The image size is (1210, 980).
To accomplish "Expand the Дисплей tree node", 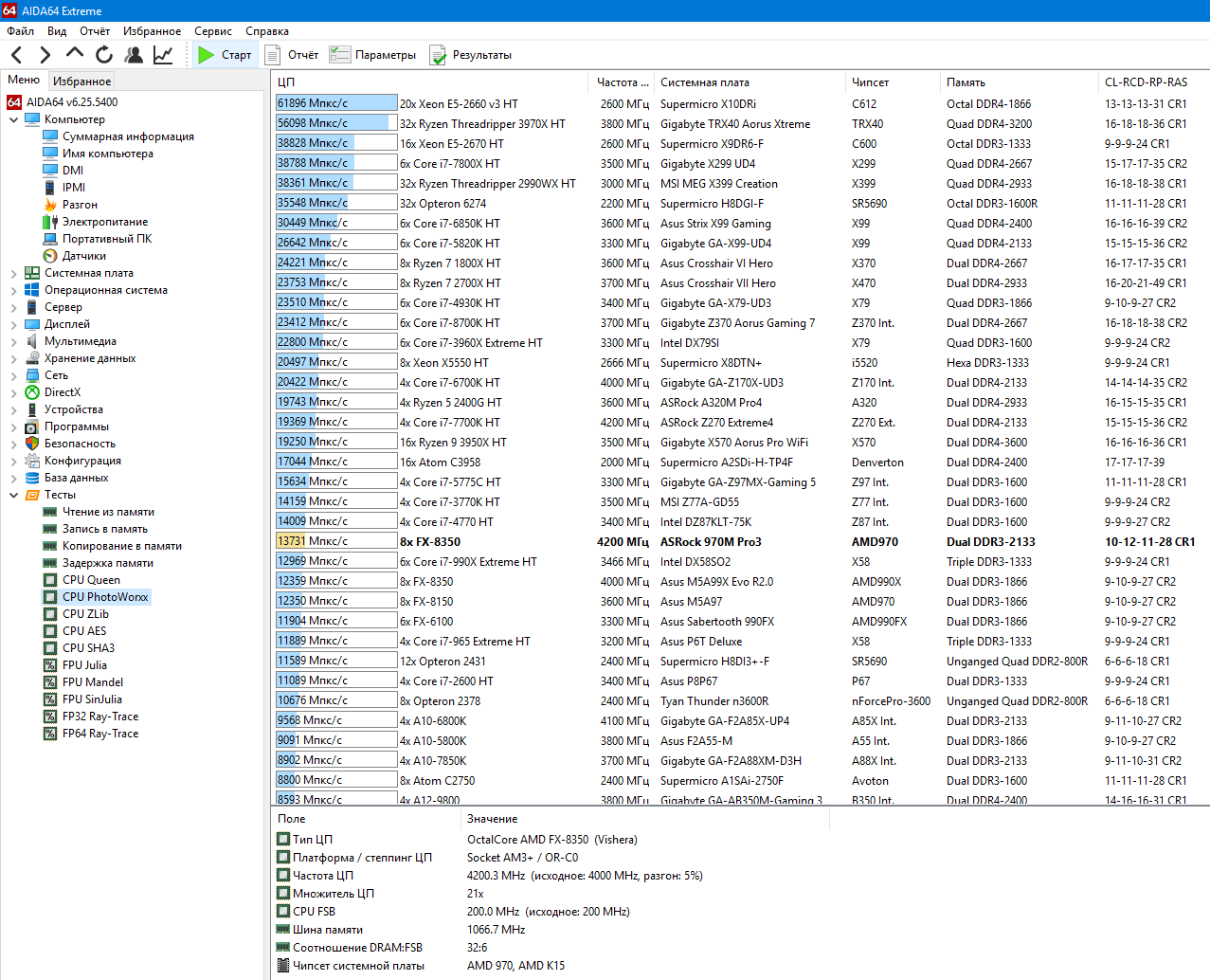I will [13, 324].
